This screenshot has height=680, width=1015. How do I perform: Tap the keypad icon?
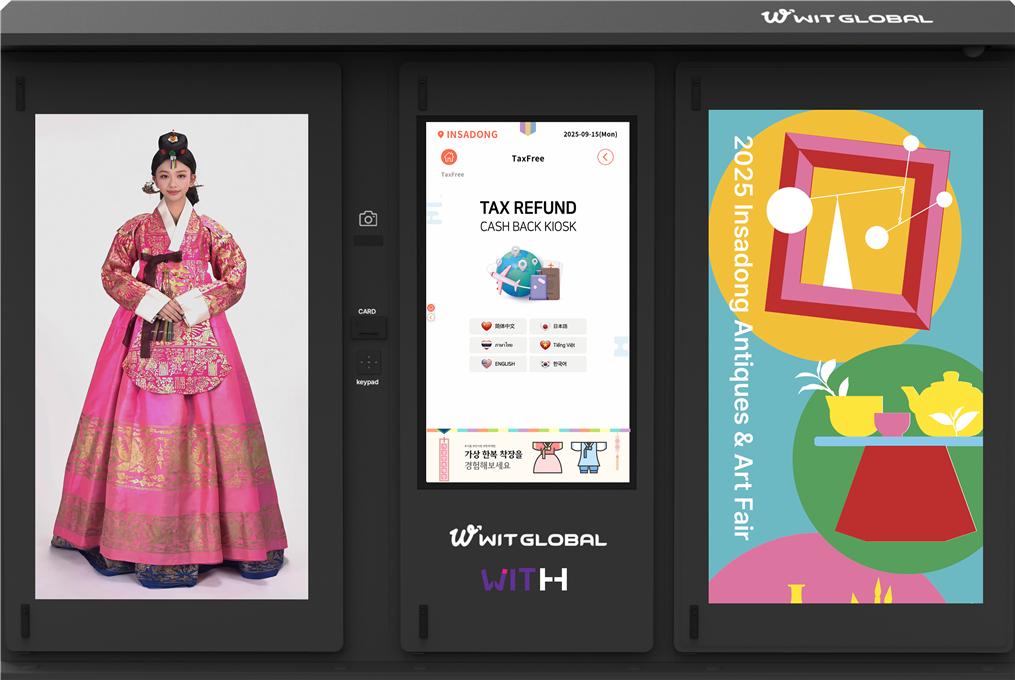point(368,363)
